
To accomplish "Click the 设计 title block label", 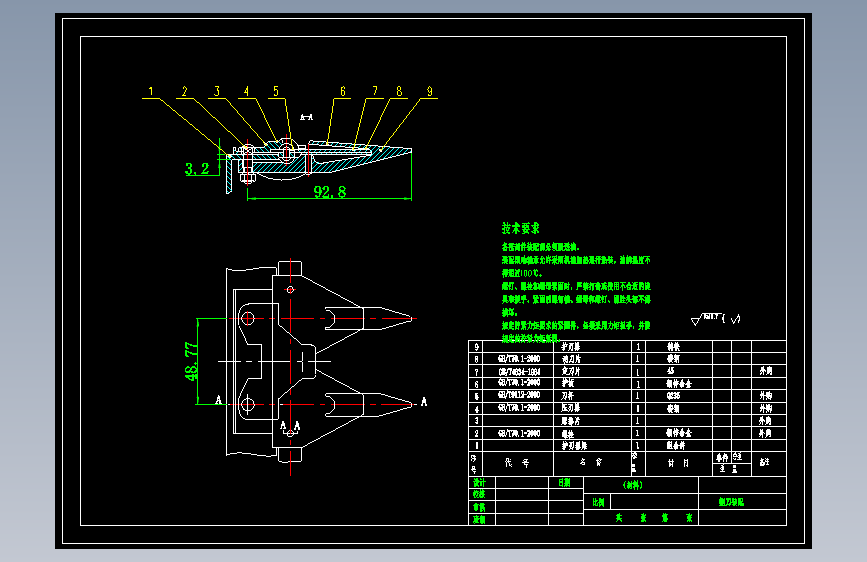I will tap(479, 482).
